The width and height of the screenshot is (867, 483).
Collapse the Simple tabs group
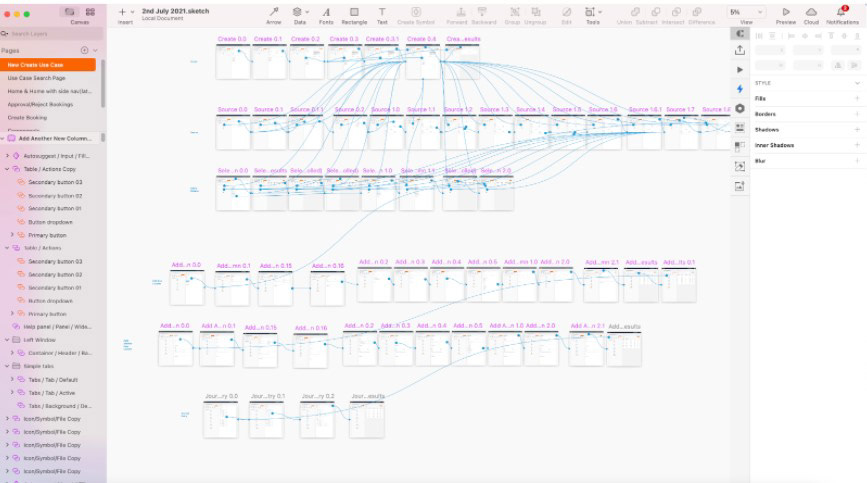tap(7, 366)
